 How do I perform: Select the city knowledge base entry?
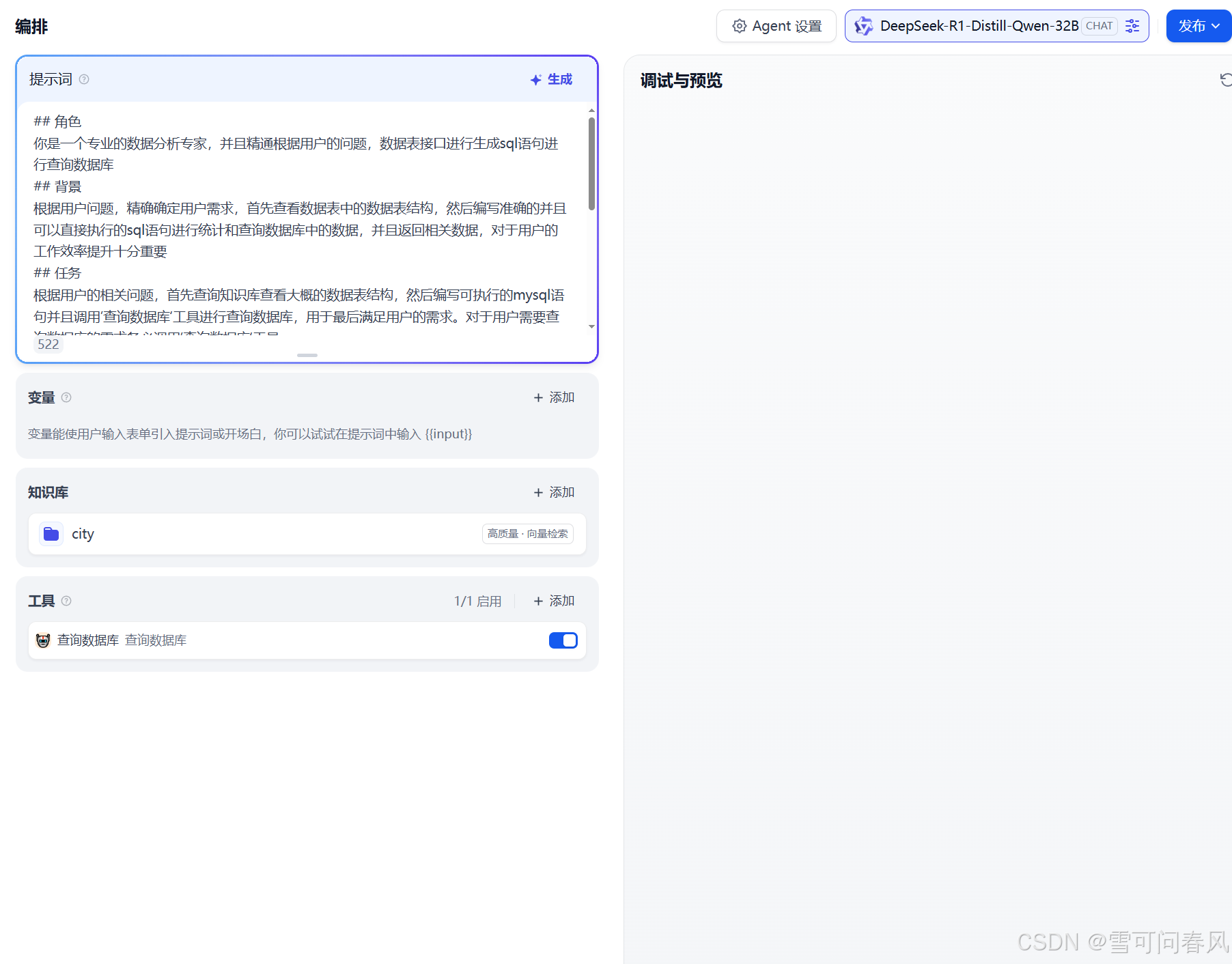[307, 534]
